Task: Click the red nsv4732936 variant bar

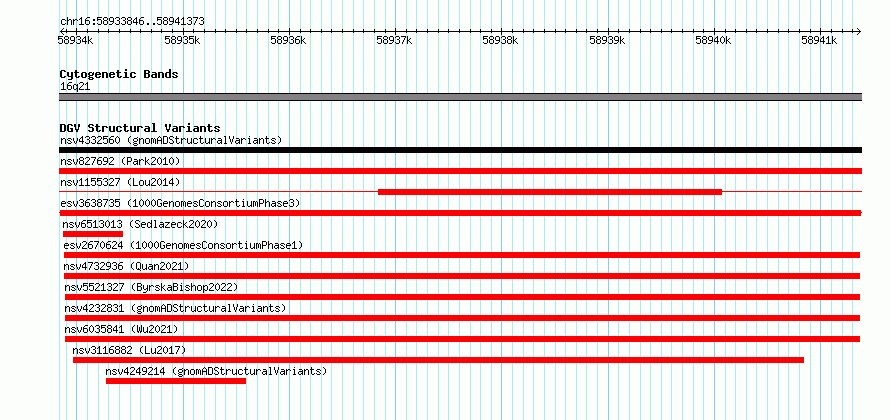Action: pos(462,276)
